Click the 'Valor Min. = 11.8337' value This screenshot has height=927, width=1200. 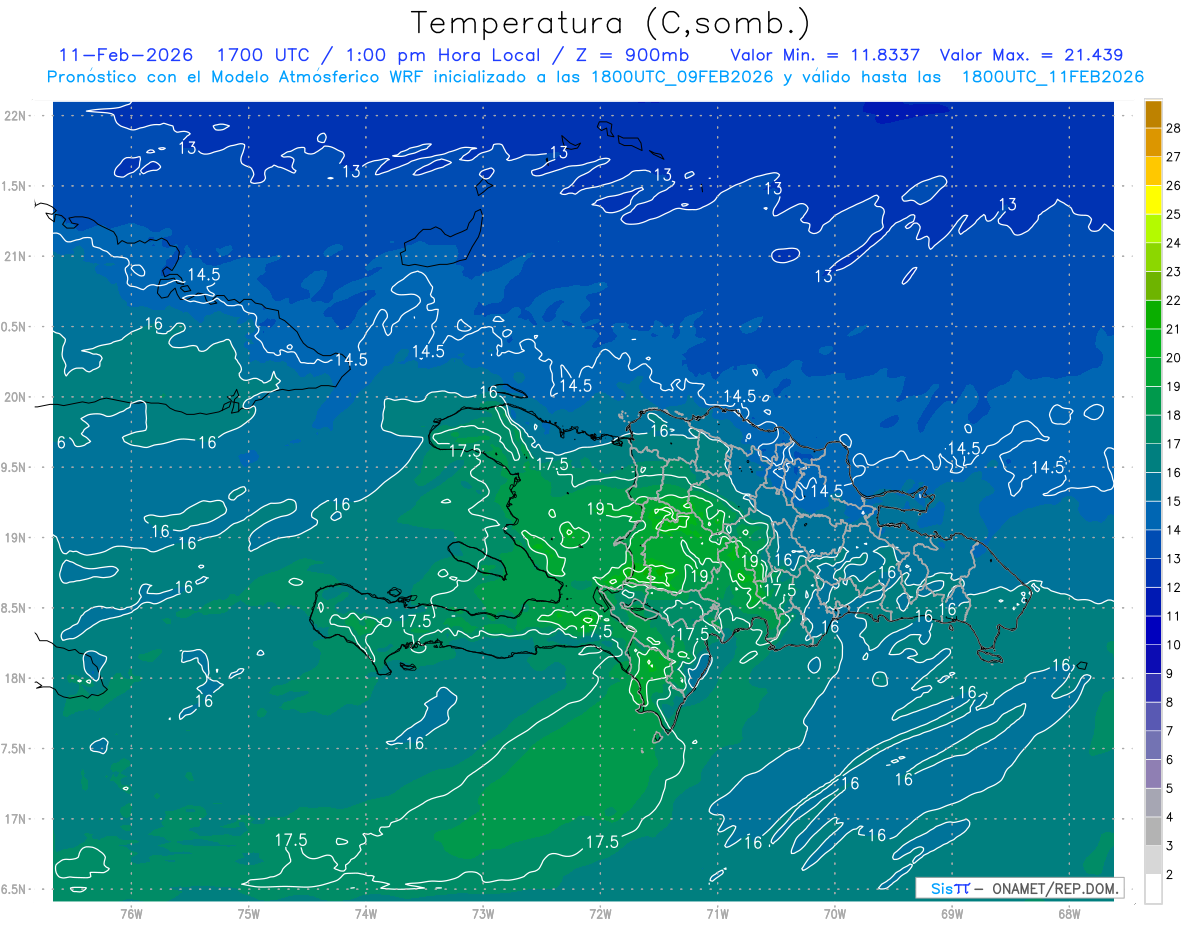tap(825, 55)
